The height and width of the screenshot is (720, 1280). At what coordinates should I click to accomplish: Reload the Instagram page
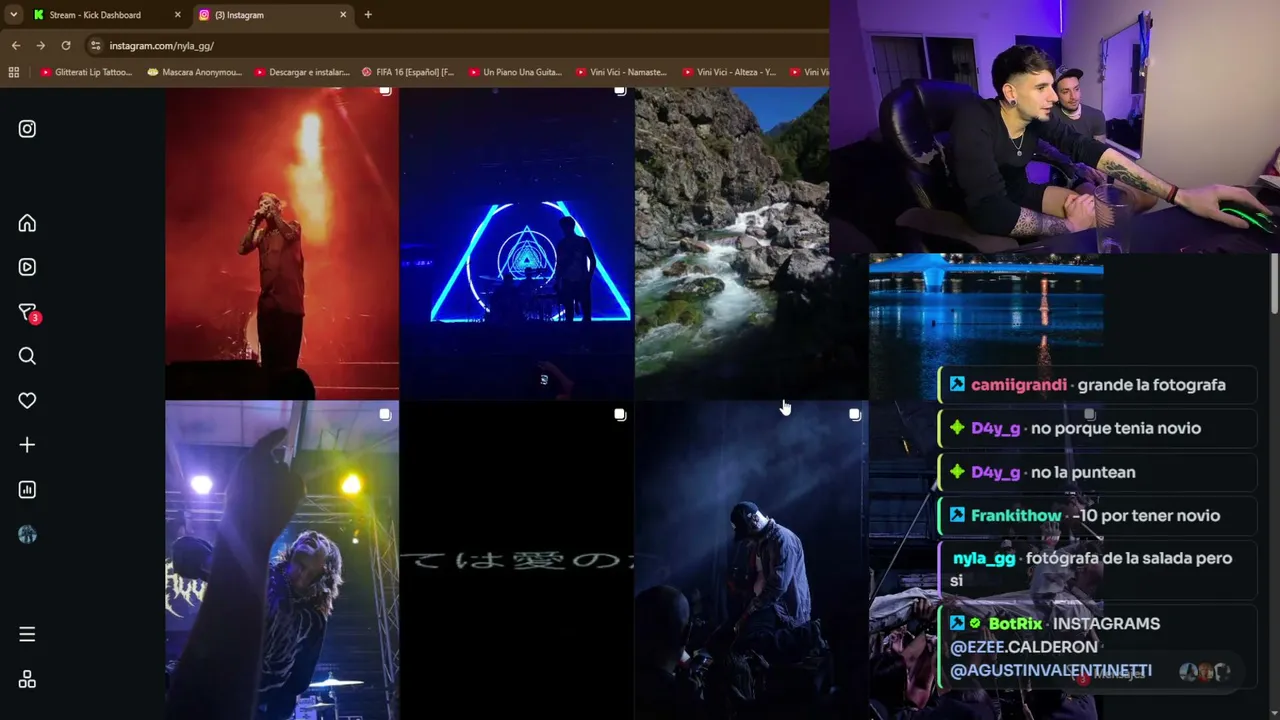(66, 45)
